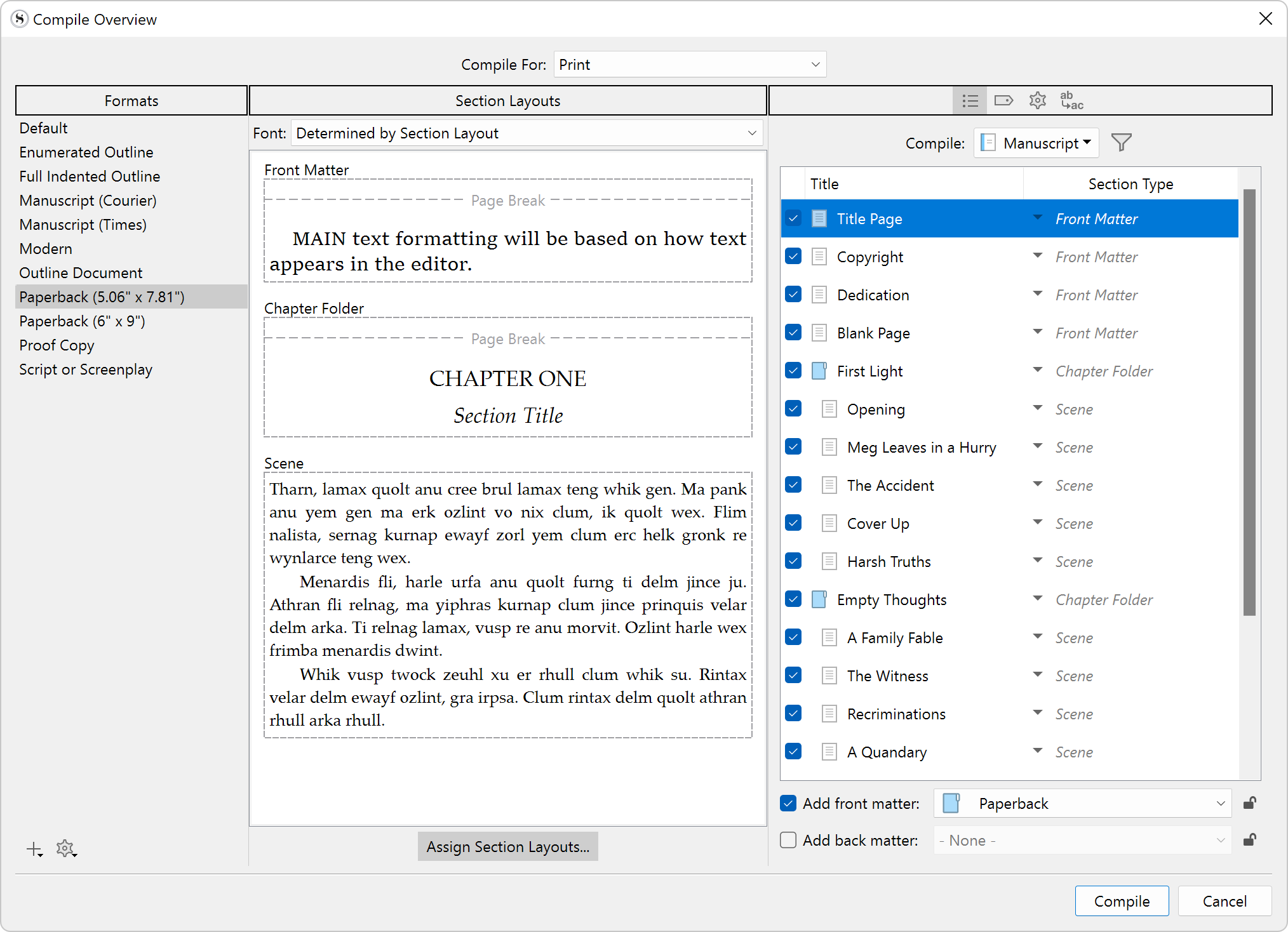Open the contents list pane icon
The width and height of the screenshot is (1288, 932).
pyautogui.click(x=970, y=100)
